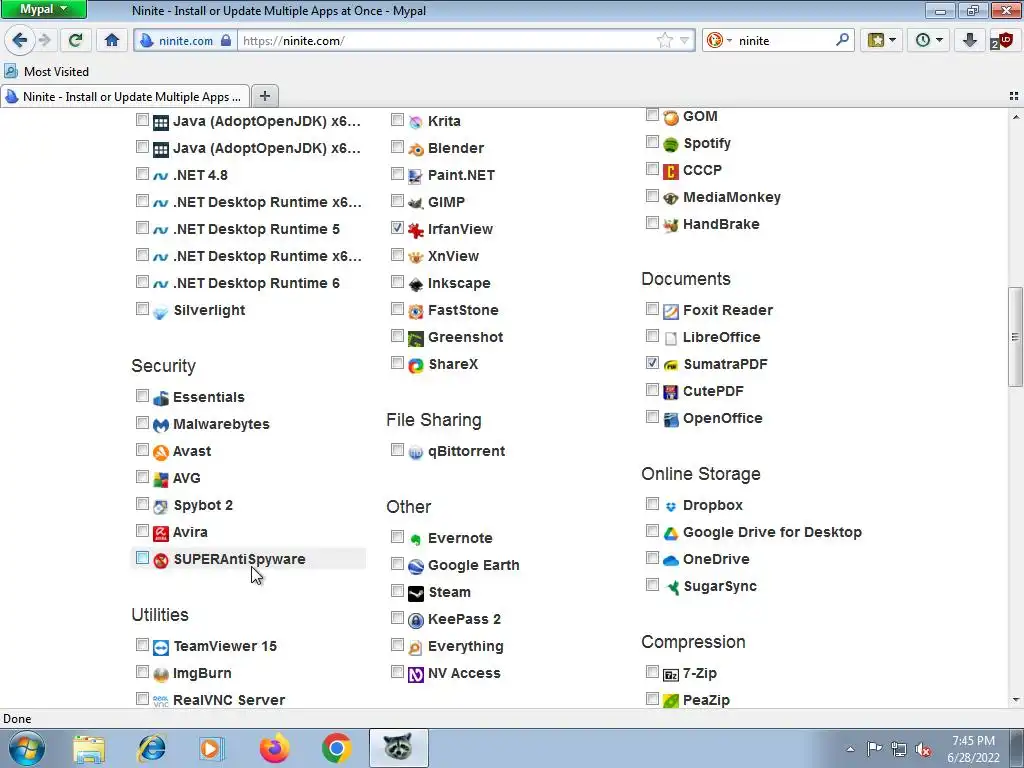
Task: Click the scrollbar up arrow
Action: (x=1015, y=117)
